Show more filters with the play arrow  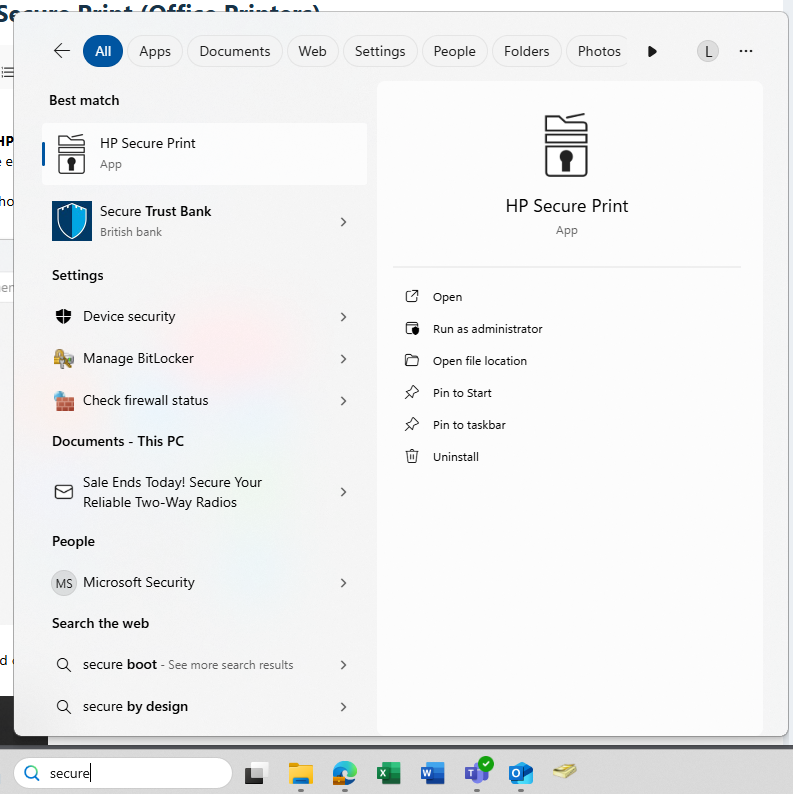click(x=652, y=51)
